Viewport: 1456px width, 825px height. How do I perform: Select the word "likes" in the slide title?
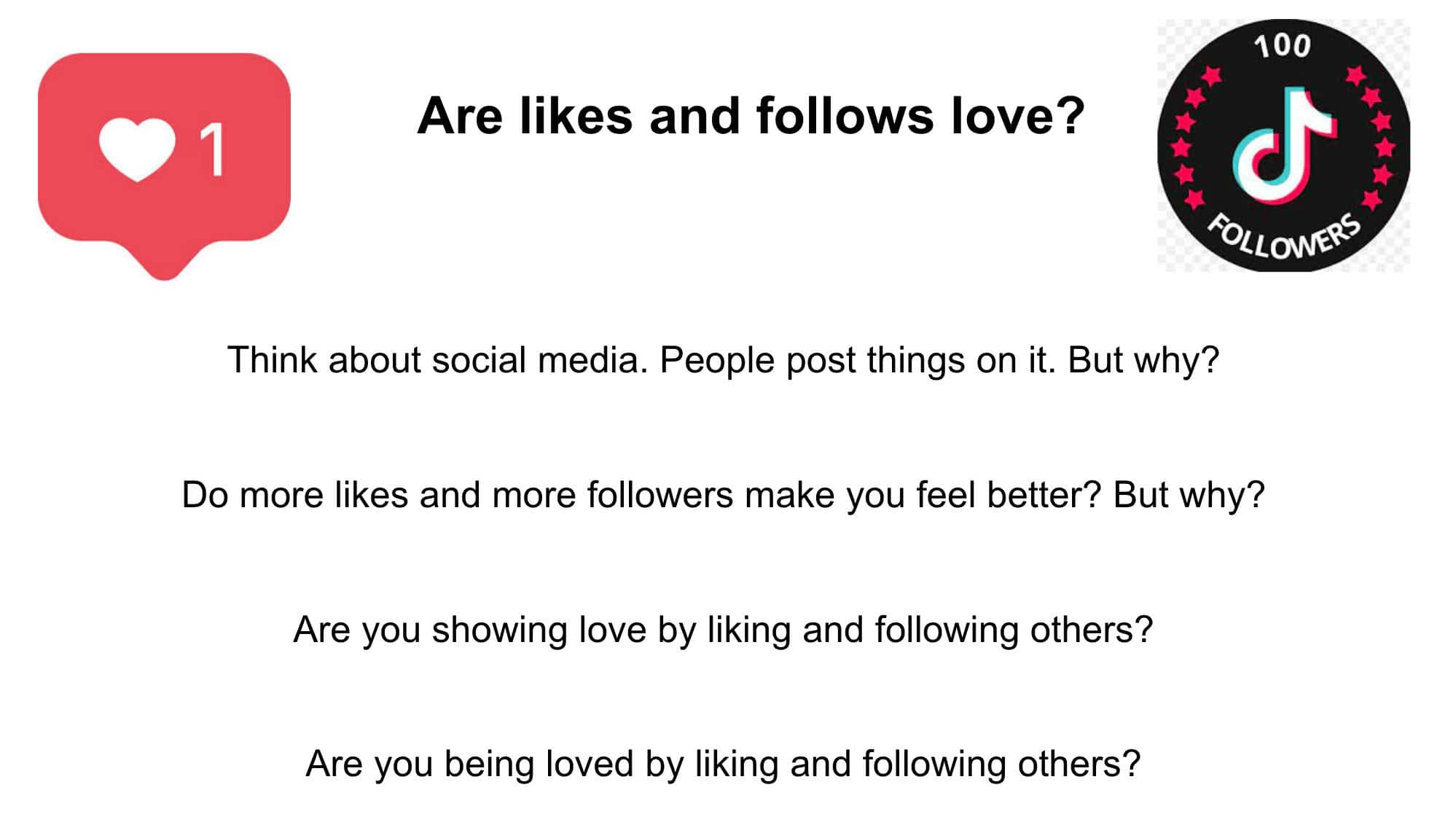pos(576,116)
